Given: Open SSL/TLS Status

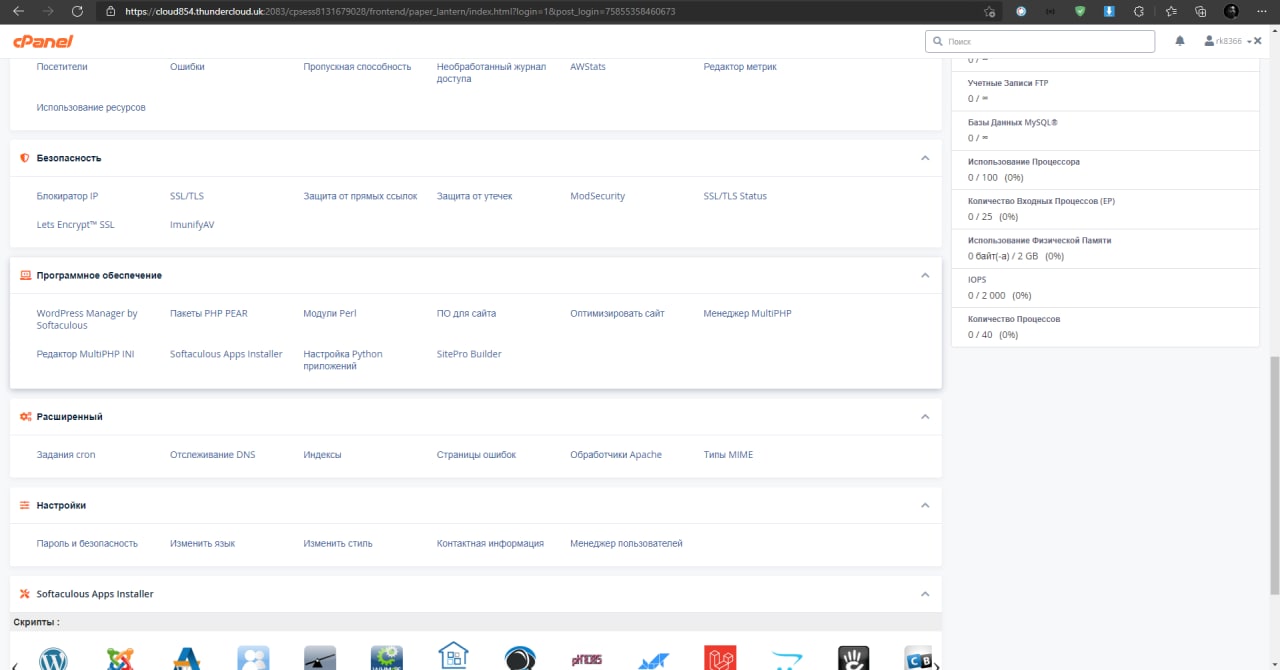Looking at the screenshot, I should (x=735, y=196).
